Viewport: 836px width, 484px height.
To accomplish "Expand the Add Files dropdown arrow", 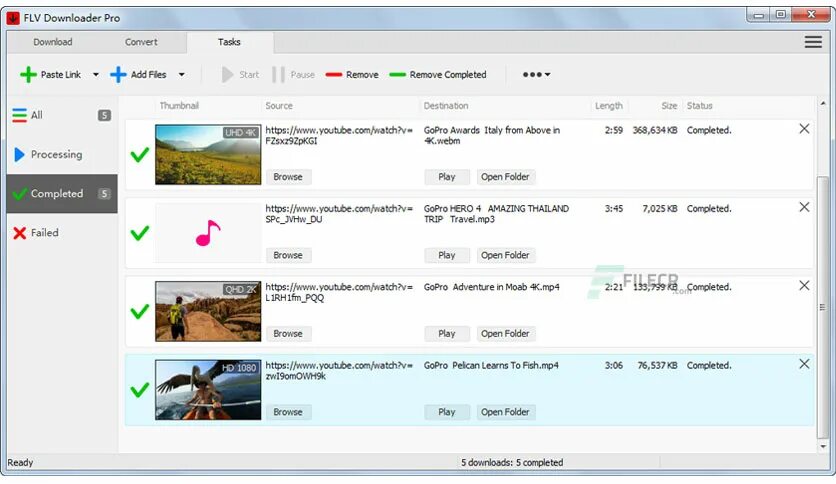I will (182, 75).
